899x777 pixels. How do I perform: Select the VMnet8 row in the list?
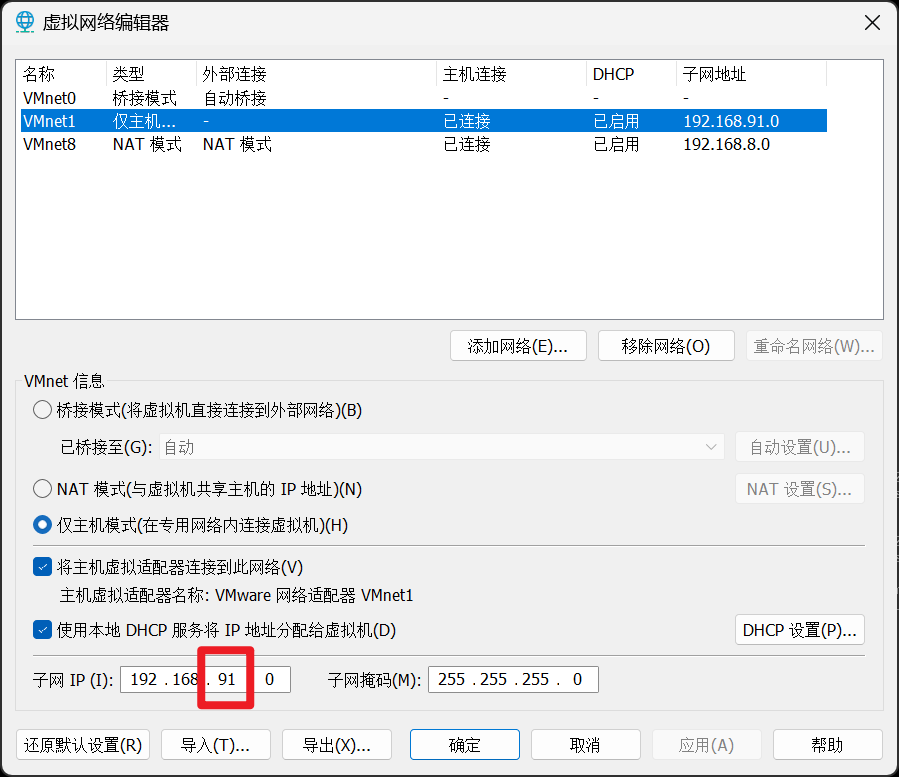[x=424, y=144]
